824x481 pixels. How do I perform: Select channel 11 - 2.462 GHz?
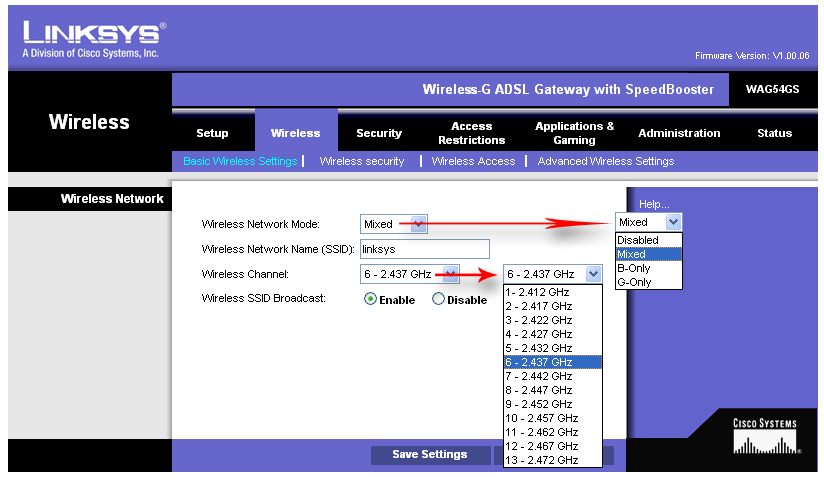point(552,432)
